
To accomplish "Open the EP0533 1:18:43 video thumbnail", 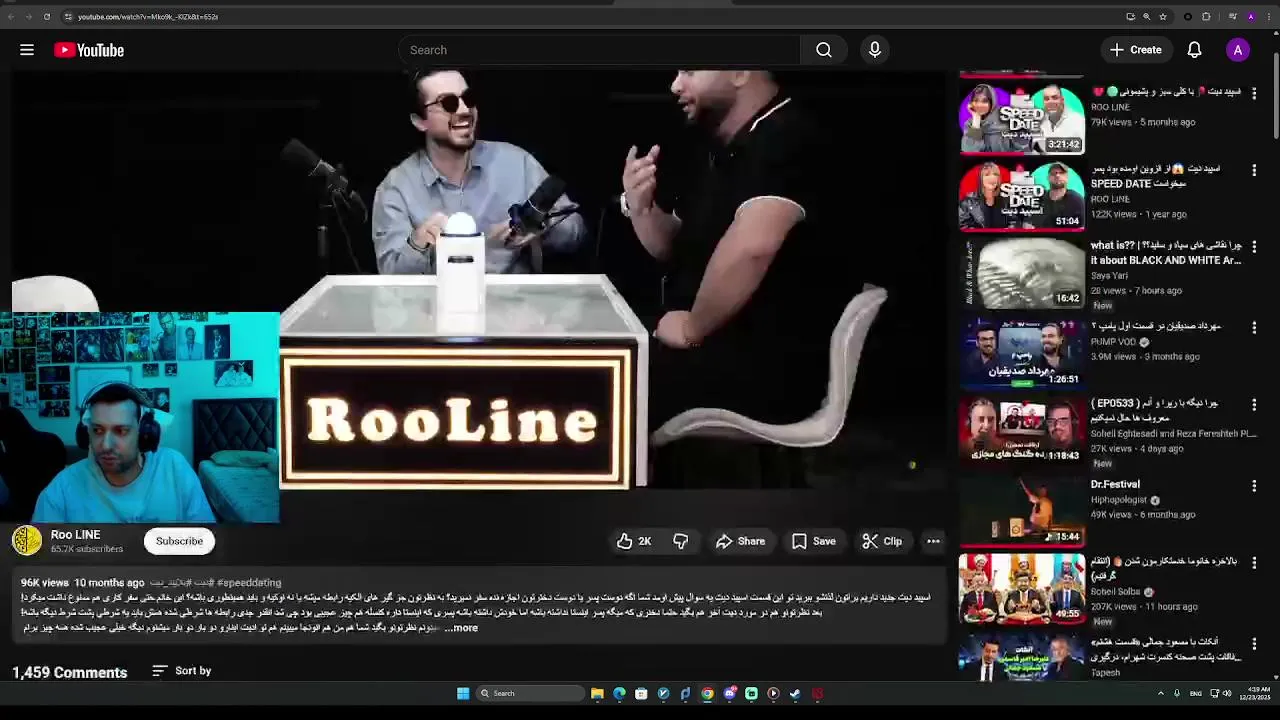I will (x=1022, y=431).
